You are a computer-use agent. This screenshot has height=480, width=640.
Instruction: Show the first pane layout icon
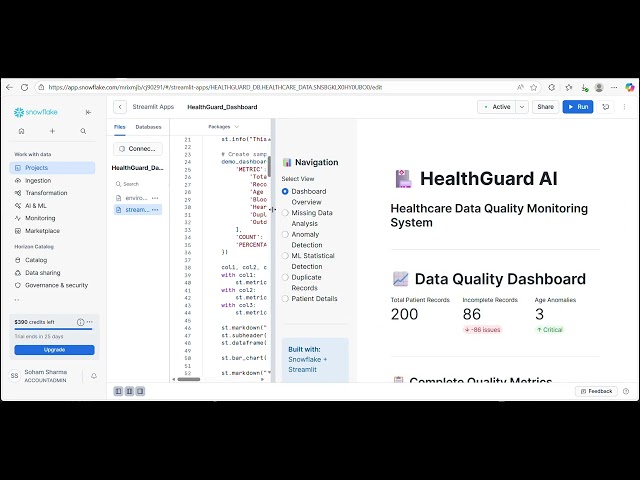(x=118, y=391)
